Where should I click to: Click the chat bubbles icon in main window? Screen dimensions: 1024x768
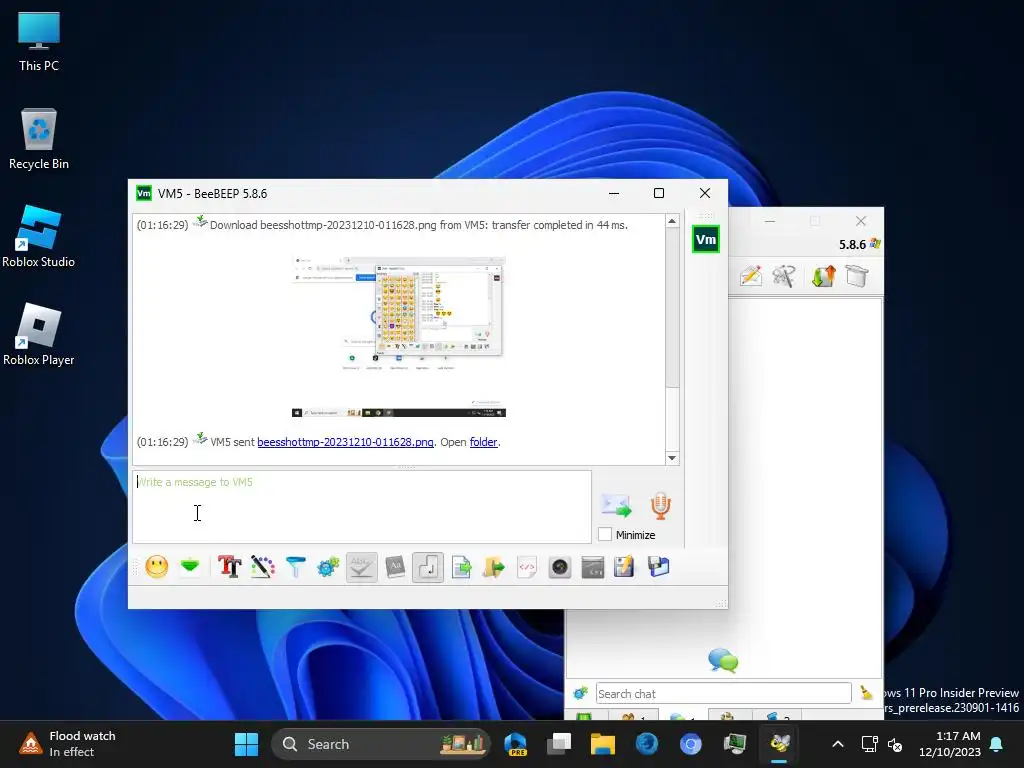click(723, 660)
